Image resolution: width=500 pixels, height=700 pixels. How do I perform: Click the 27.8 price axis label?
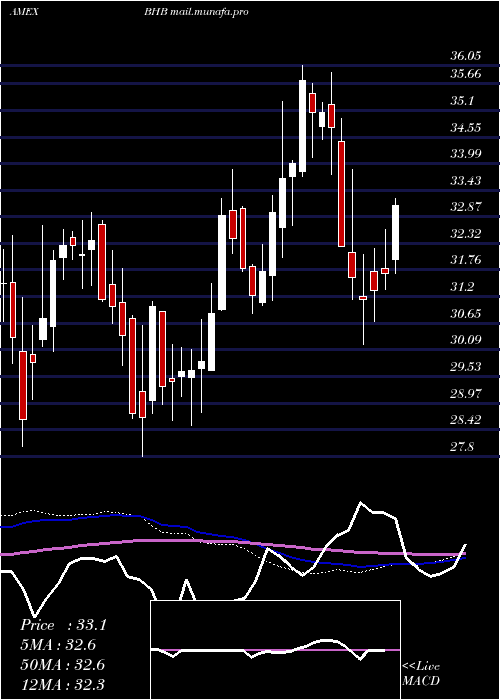coord(462,446)
